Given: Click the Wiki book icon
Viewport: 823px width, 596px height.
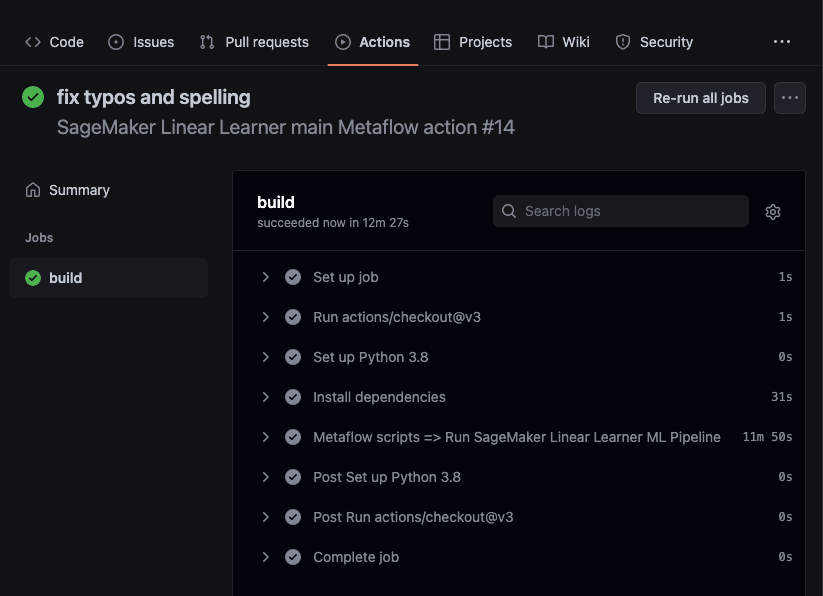Looking at the screenshot, I should 546,42.
